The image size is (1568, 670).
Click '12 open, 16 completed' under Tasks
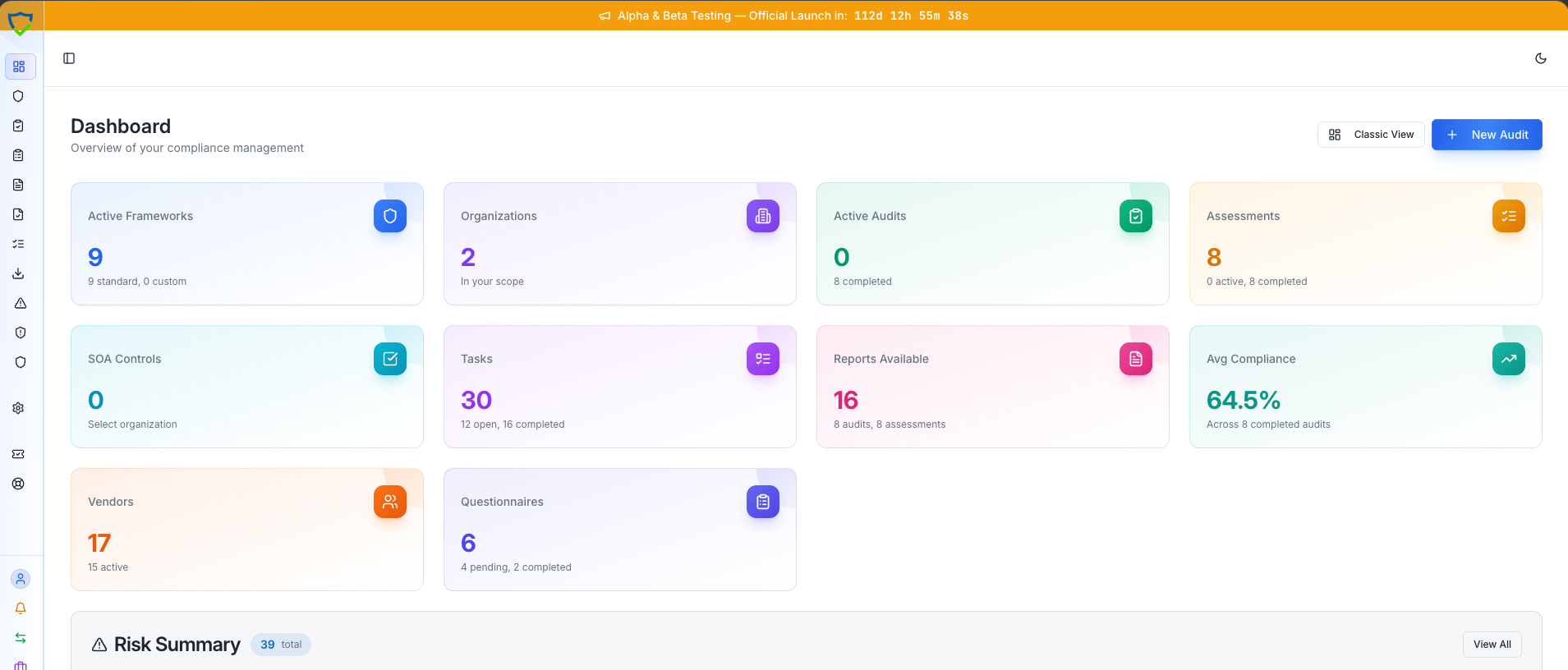(513, 424)
